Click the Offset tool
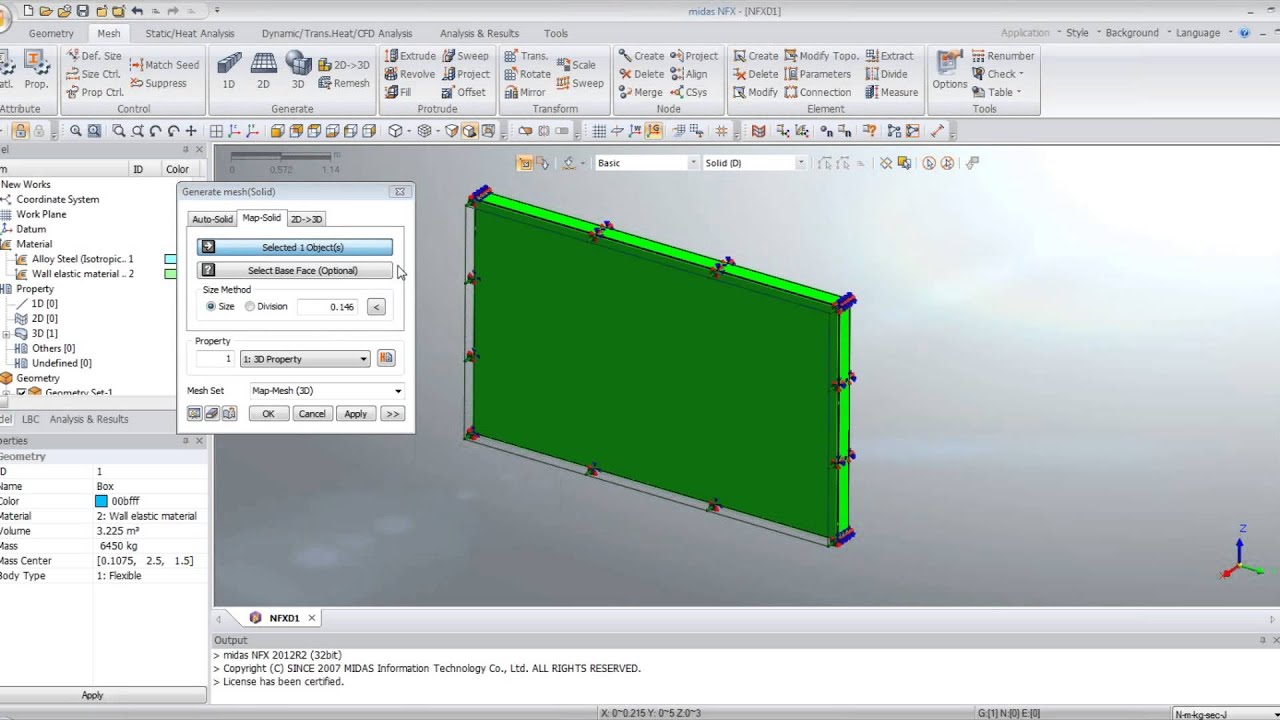The image size is (1280, 720). pos(464,92)
